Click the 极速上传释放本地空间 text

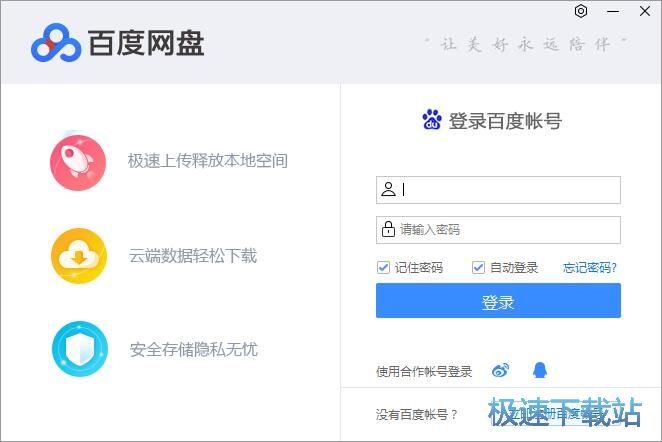208,161
